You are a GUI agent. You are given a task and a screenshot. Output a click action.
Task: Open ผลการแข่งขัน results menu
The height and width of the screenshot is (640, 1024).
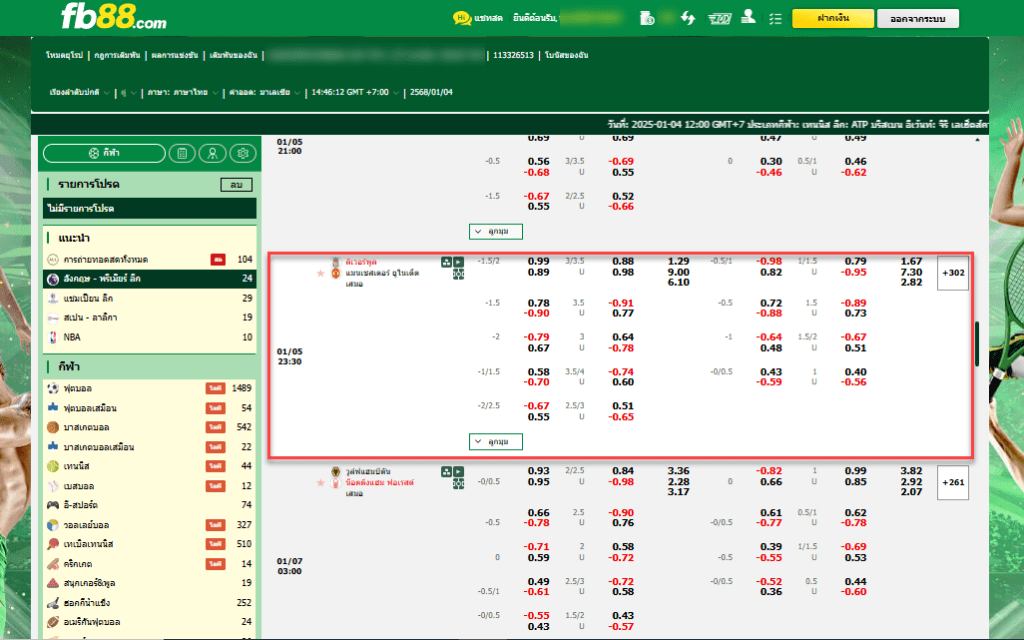point(174,56)
